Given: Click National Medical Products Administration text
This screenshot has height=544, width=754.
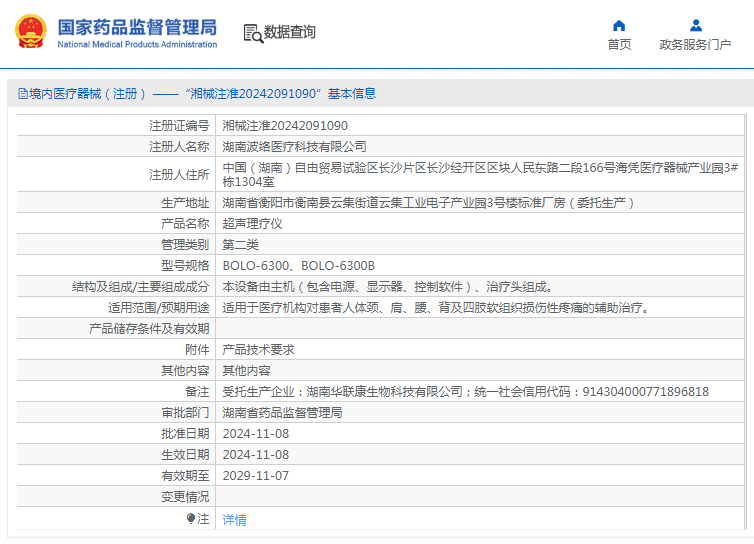Looking at the screenshot, I should click(137, 44).
